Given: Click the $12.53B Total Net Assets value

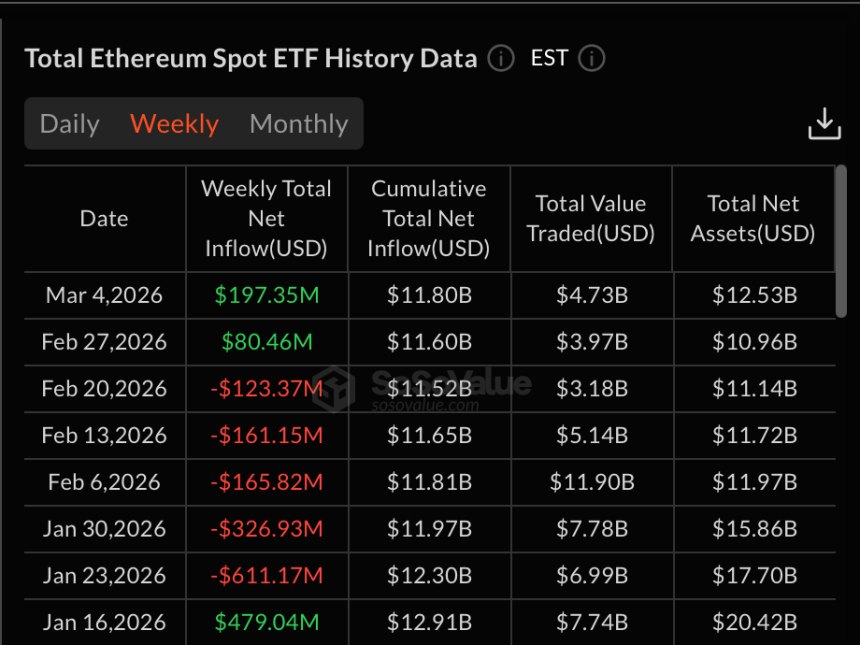Looking at the screenshot, I should [753, 296].
